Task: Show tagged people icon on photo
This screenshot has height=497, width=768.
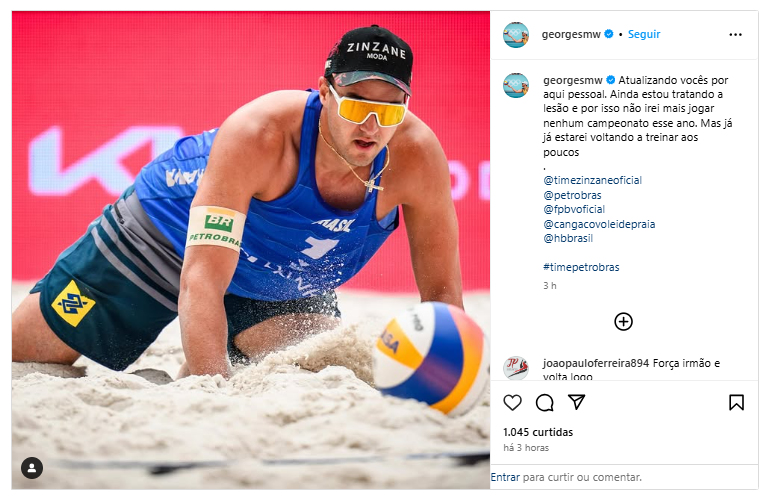Action: (32, 468)
